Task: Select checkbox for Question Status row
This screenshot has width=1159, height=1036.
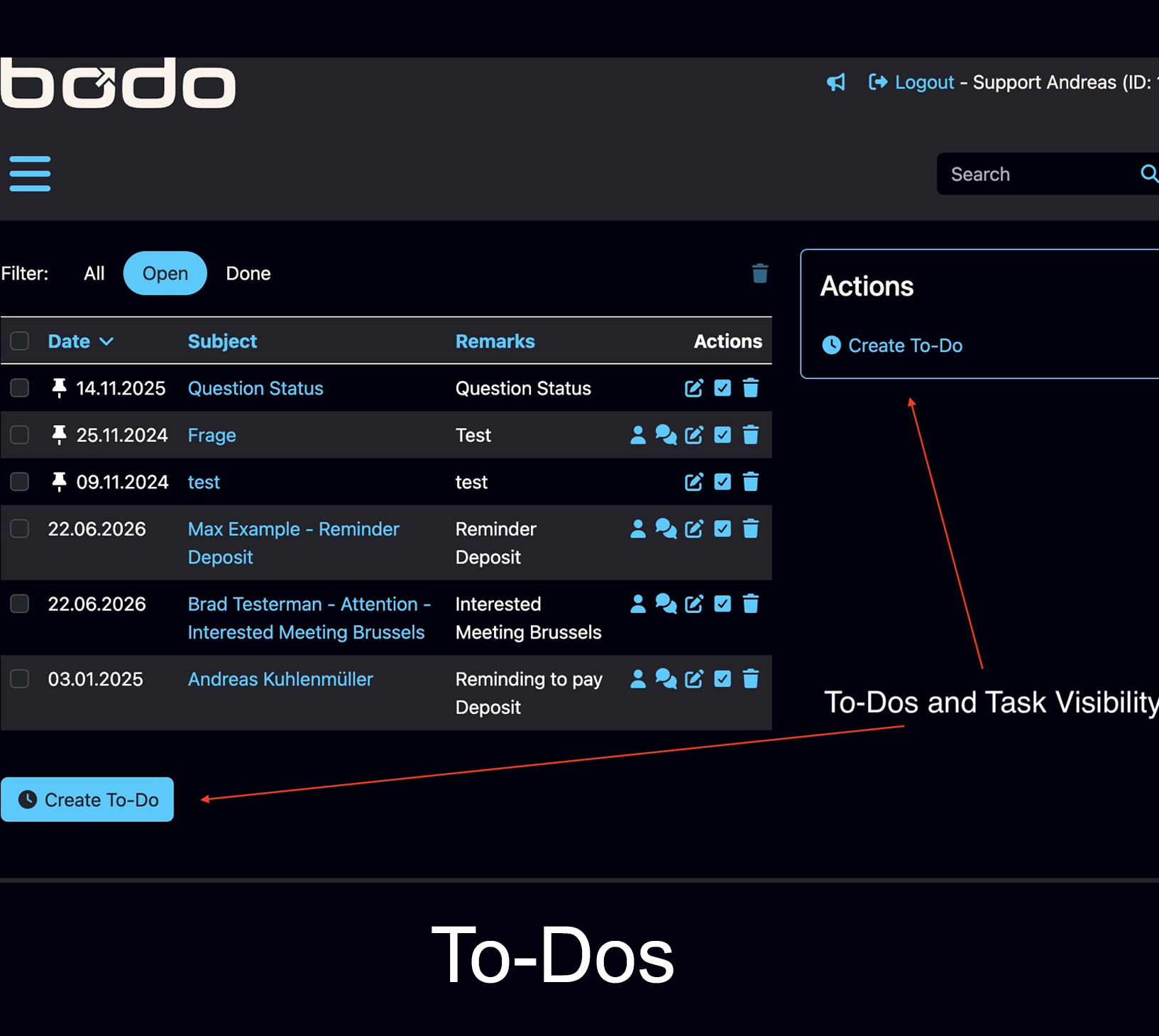Action: tap(20, 388)
